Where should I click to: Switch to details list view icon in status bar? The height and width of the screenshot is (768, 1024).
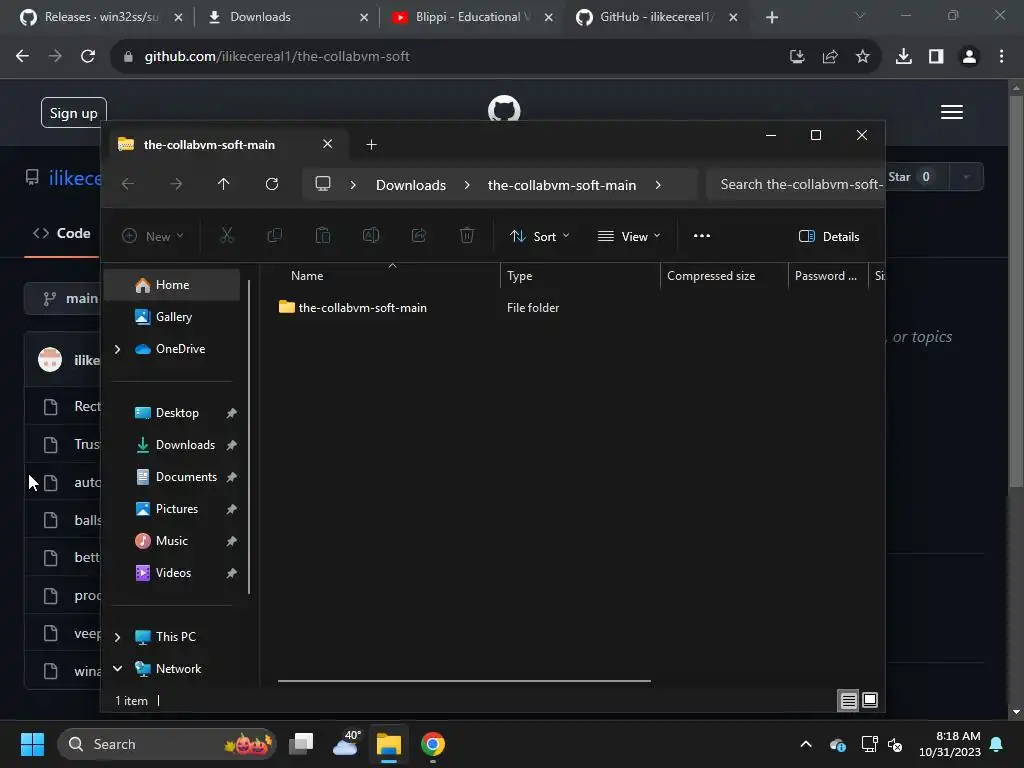848,701
